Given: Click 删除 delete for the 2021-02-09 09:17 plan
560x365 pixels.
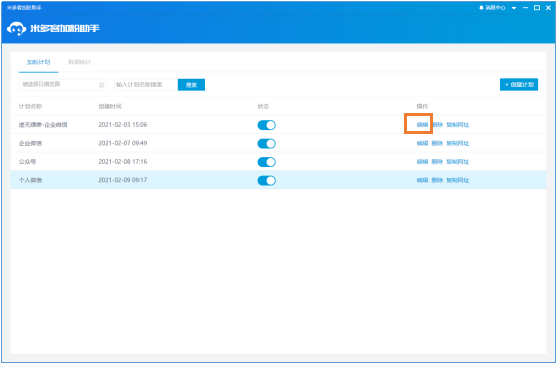Looking at the screenshot, I should click(437, 180).
